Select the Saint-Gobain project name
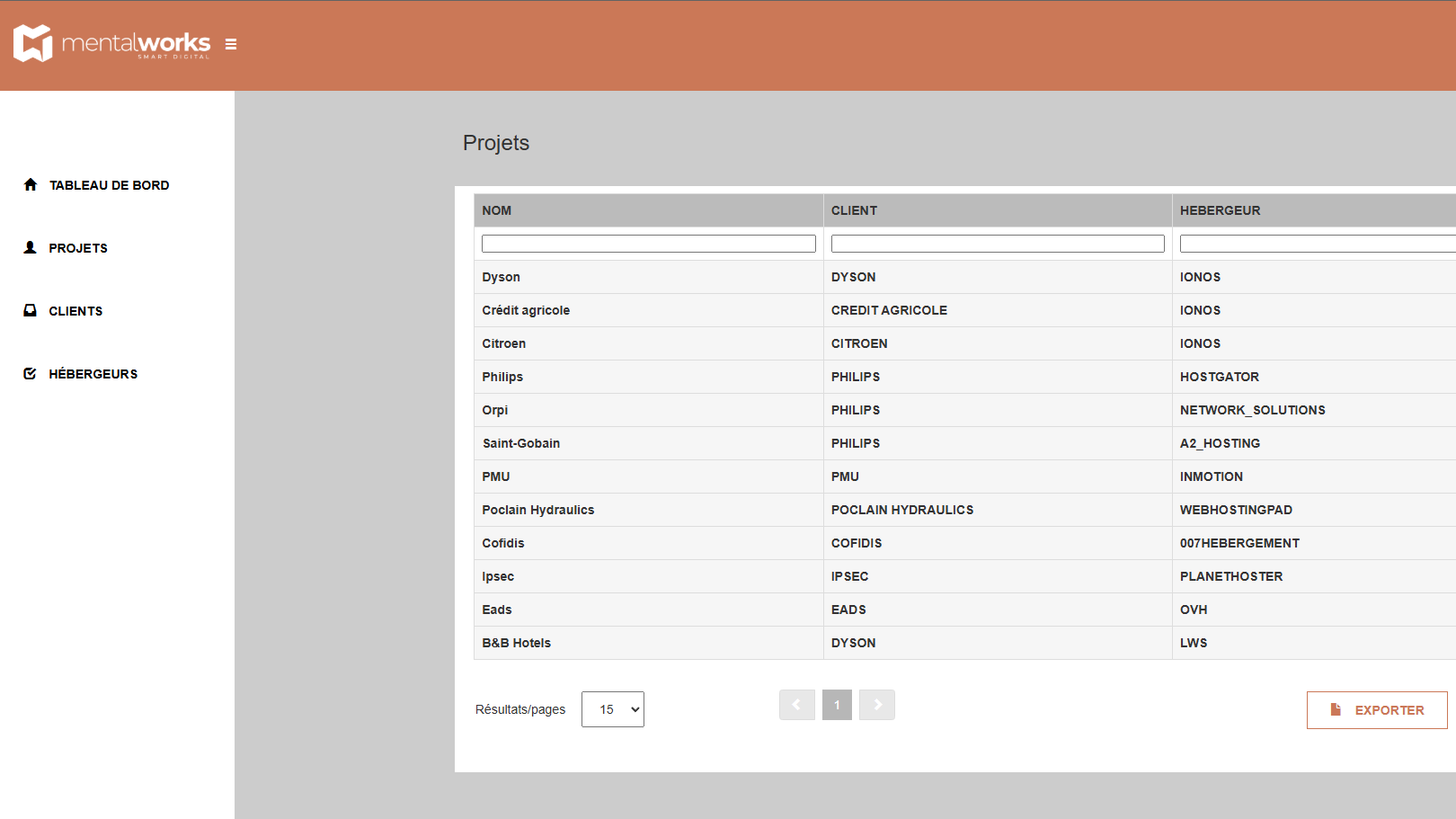This screenshot has height=819, width=1456. click(521, 443)
